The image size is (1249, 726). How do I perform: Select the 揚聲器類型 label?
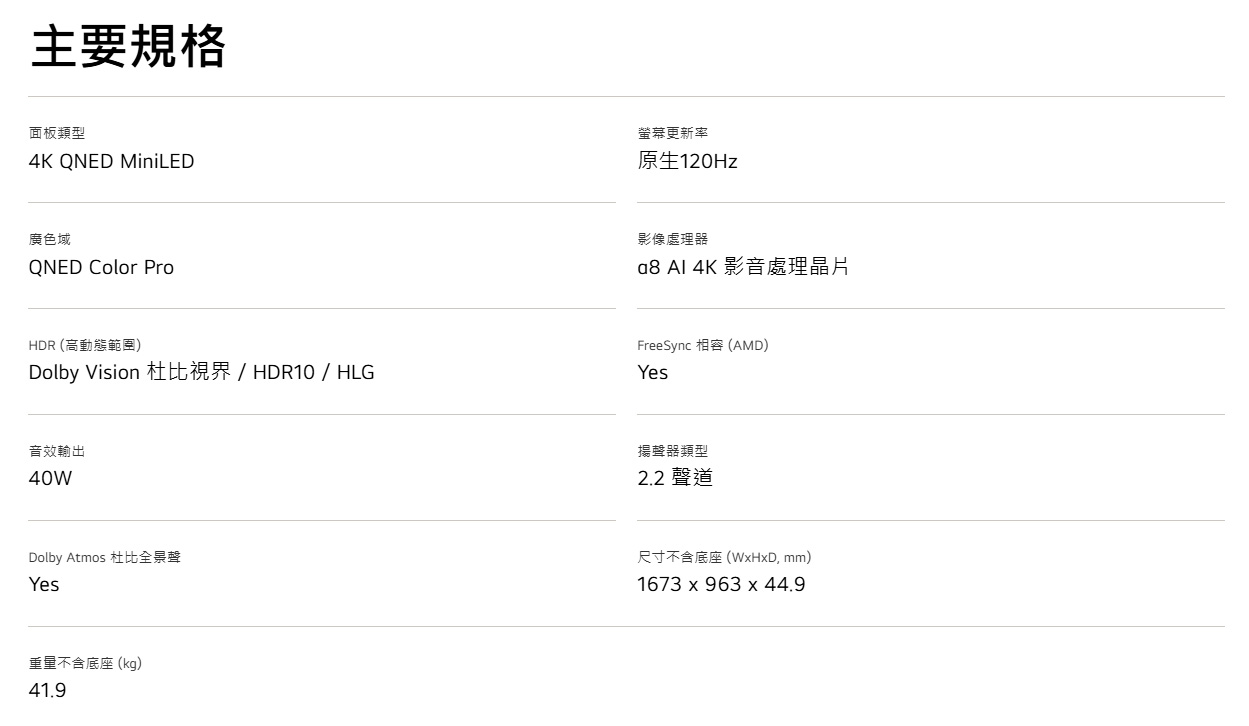point(673,451)
